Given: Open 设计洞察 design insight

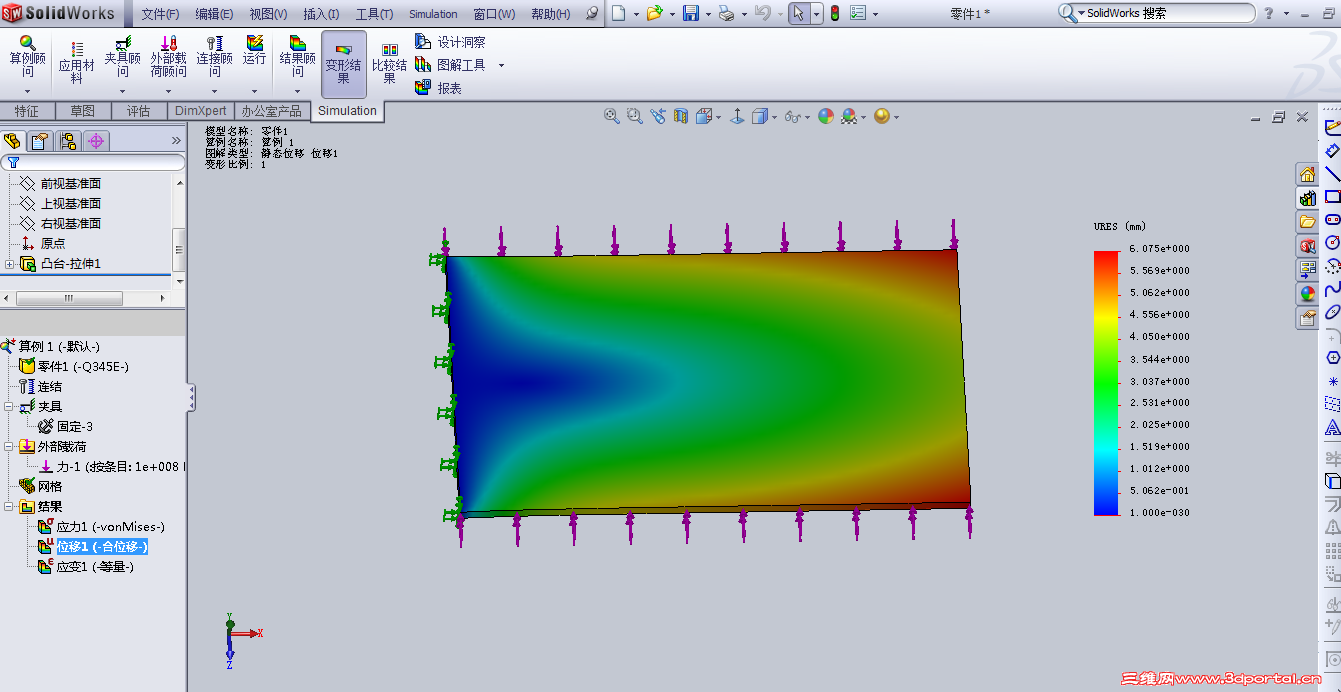Looking at the screenshot, I should click(x=450, y=43).
